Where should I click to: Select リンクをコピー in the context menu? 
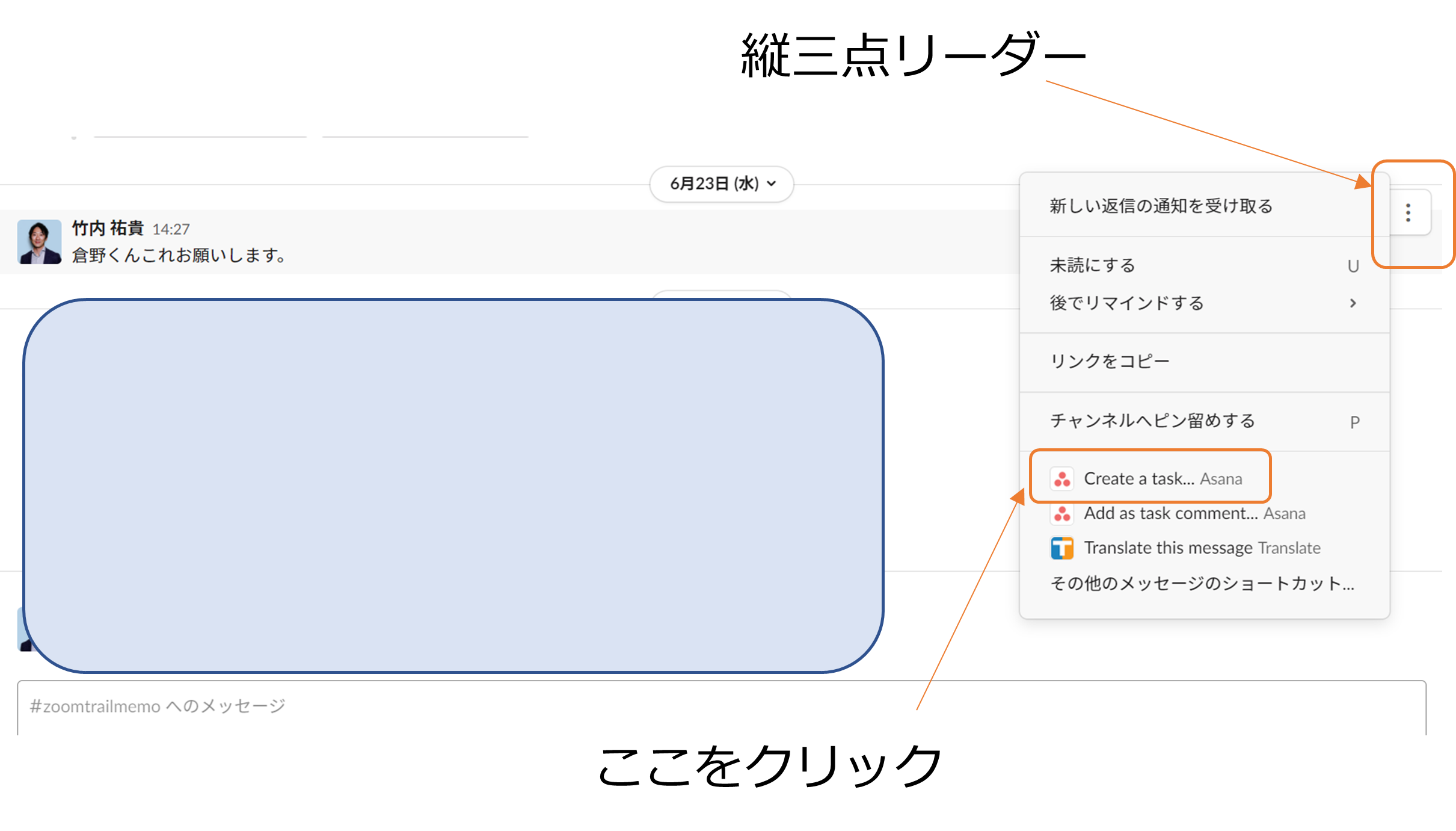coord(1205,361)
